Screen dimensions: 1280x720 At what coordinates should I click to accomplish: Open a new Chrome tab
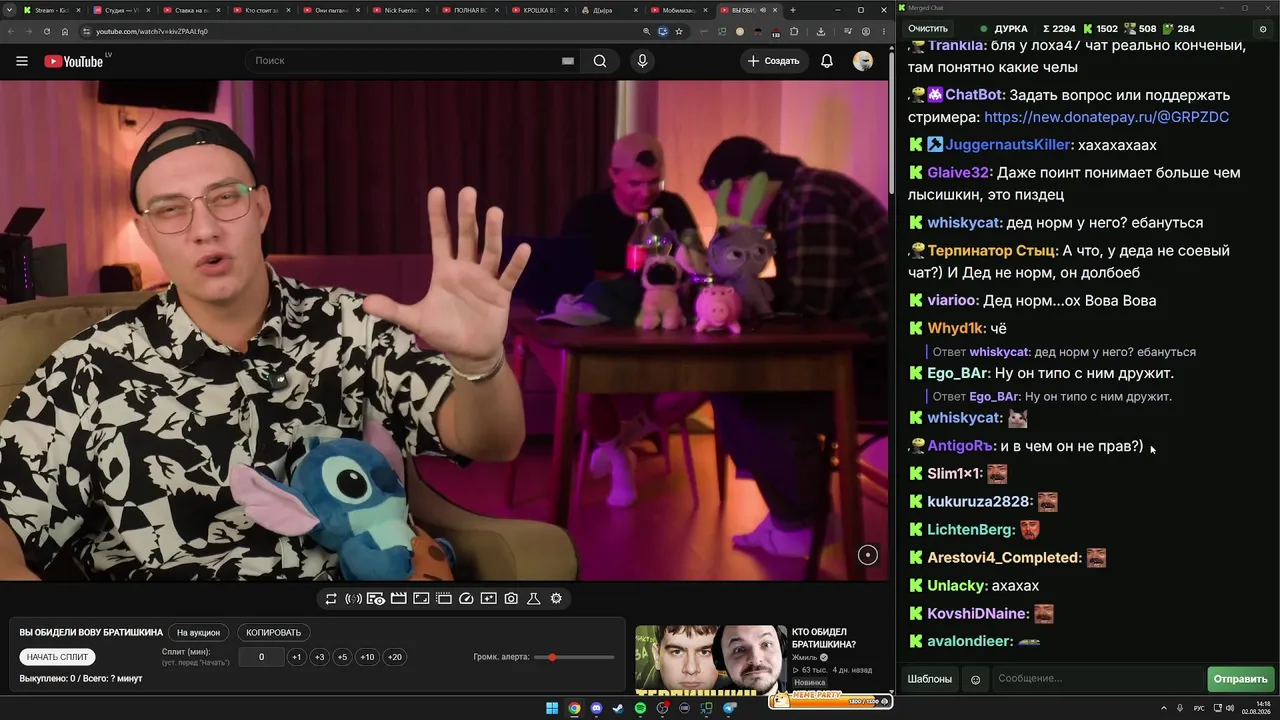793,10
